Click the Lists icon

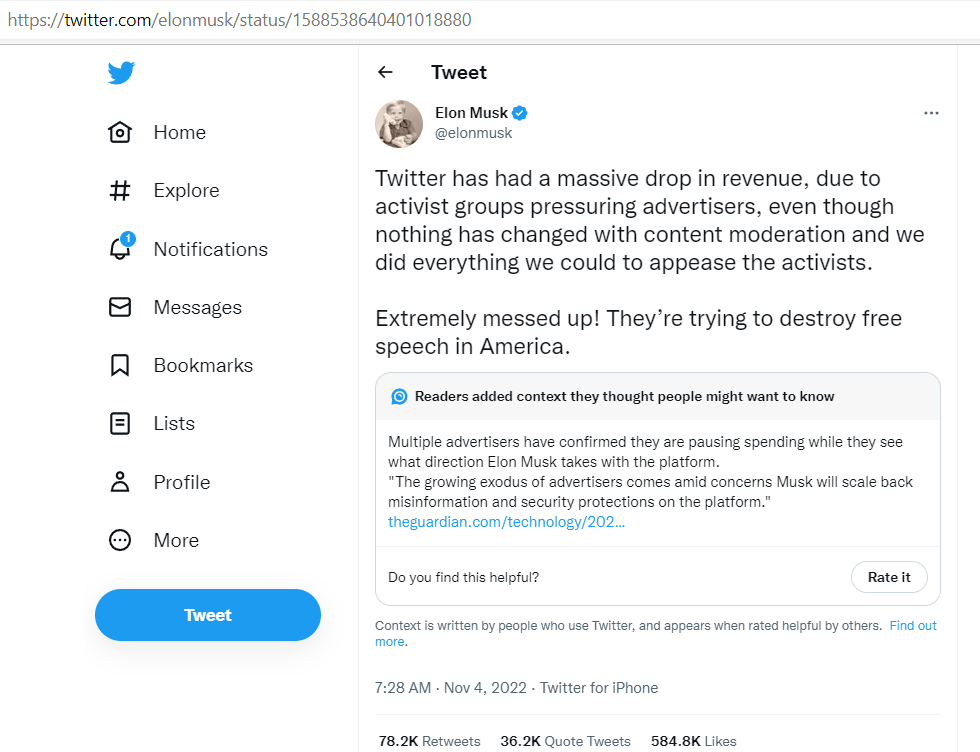coord(120,423)
